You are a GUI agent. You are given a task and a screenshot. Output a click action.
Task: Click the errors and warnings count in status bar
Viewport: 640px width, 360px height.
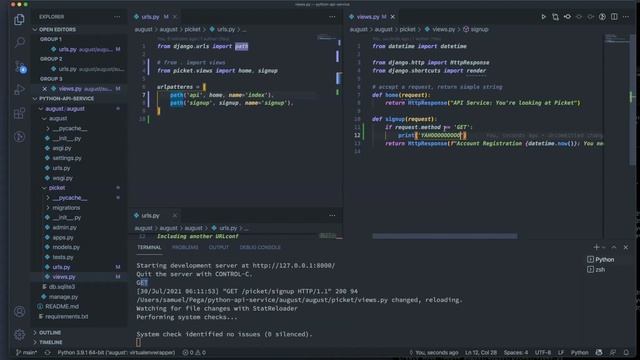[194, 352]
